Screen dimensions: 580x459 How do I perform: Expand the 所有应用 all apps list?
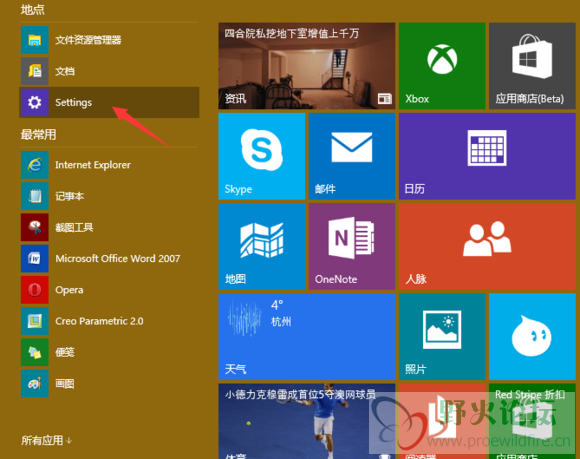pos(46,441)
